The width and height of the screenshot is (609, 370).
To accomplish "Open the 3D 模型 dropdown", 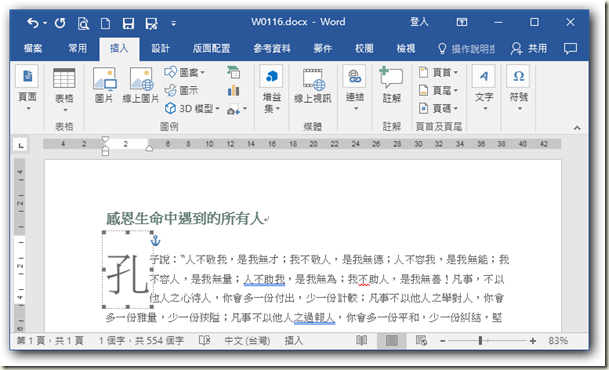I will (x=192, y=108).
